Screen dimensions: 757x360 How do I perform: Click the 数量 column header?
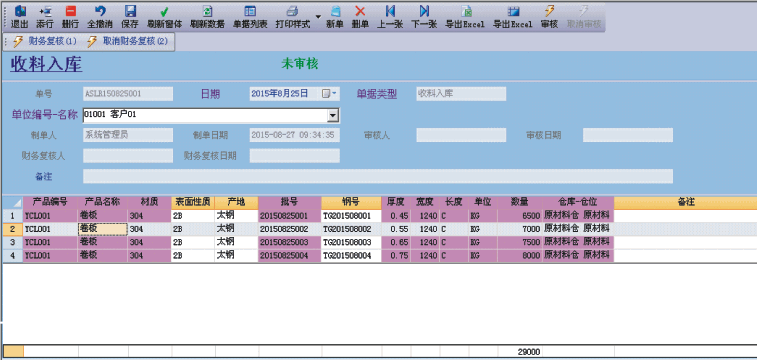point(519,202)
